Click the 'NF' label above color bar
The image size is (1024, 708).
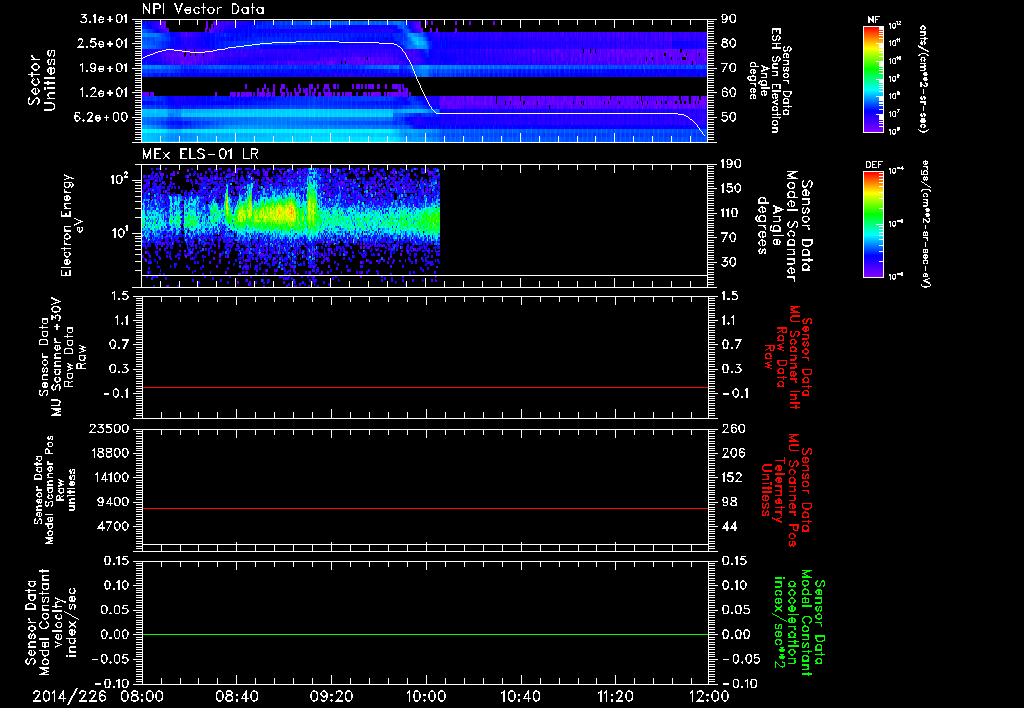873,20
